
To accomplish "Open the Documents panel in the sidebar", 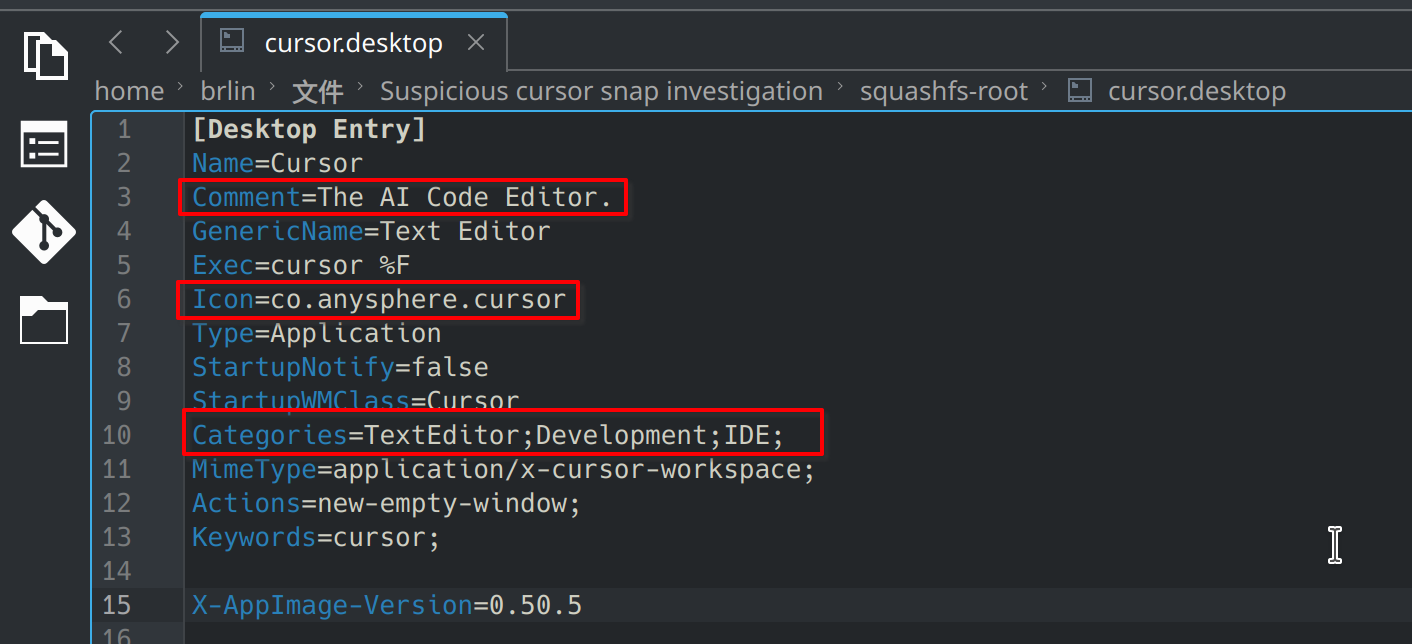I will [45, 56].
